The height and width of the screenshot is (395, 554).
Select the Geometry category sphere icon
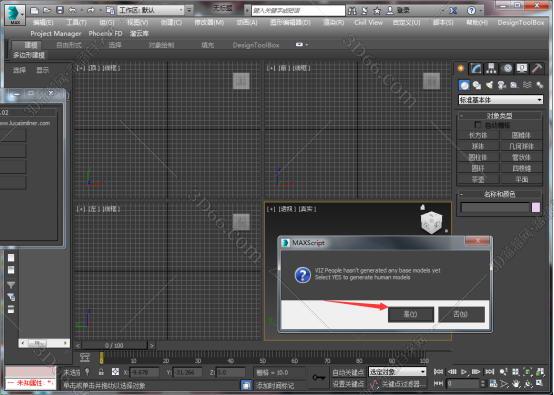(x=464, y=85)
